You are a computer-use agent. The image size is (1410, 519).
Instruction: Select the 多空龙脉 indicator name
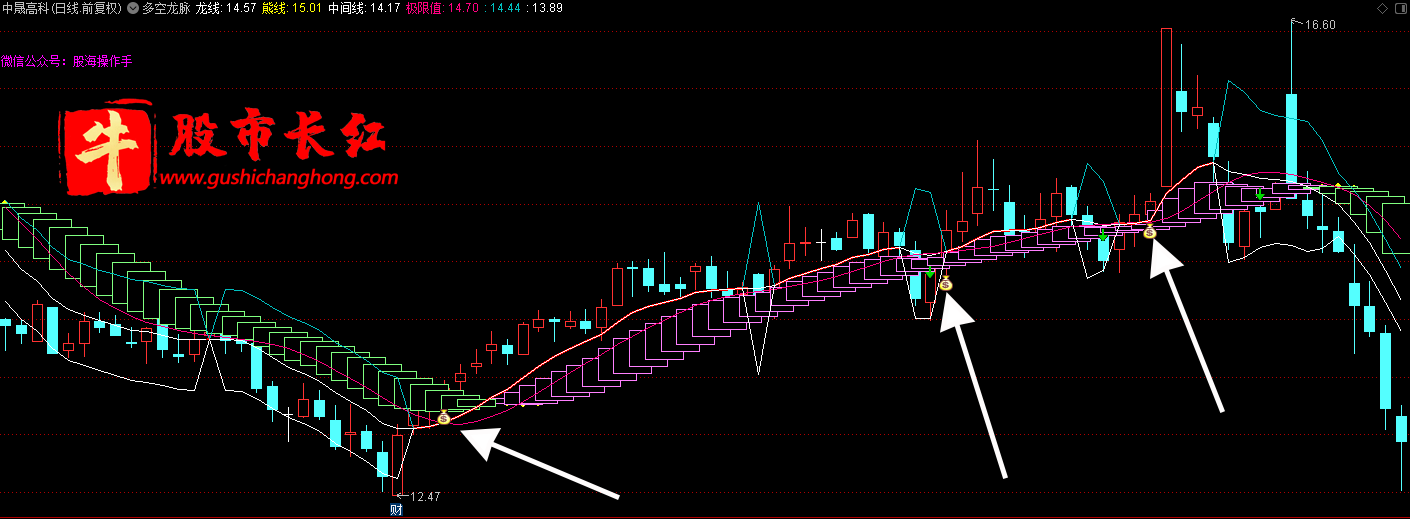click(165, 8)
